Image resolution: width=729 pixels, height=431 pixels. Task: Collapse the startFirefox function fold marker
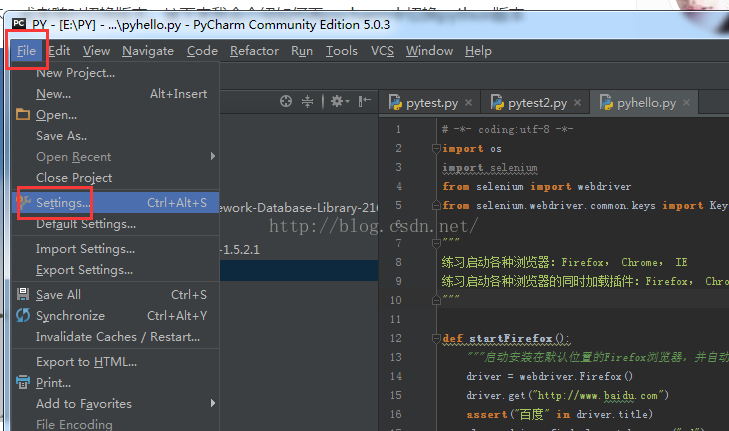(436, 338)
